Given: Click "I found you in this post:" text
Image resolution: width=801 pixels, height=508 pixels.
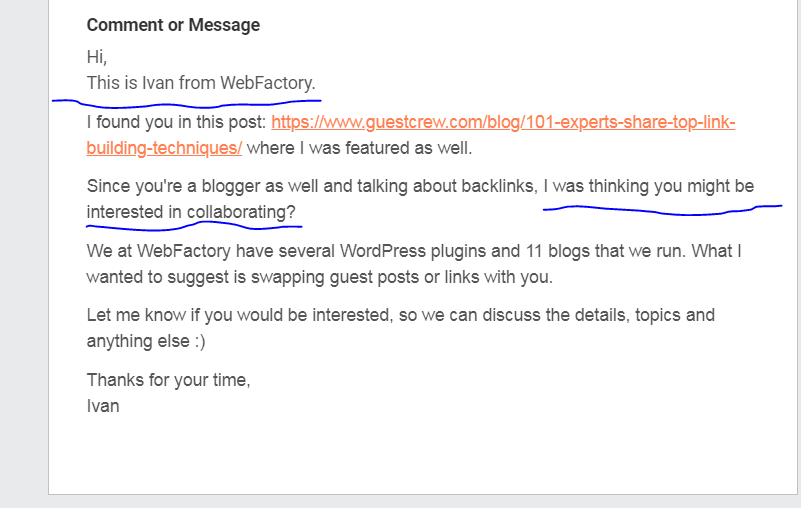Looking at the screenshot, I should [x=176, y=123].
